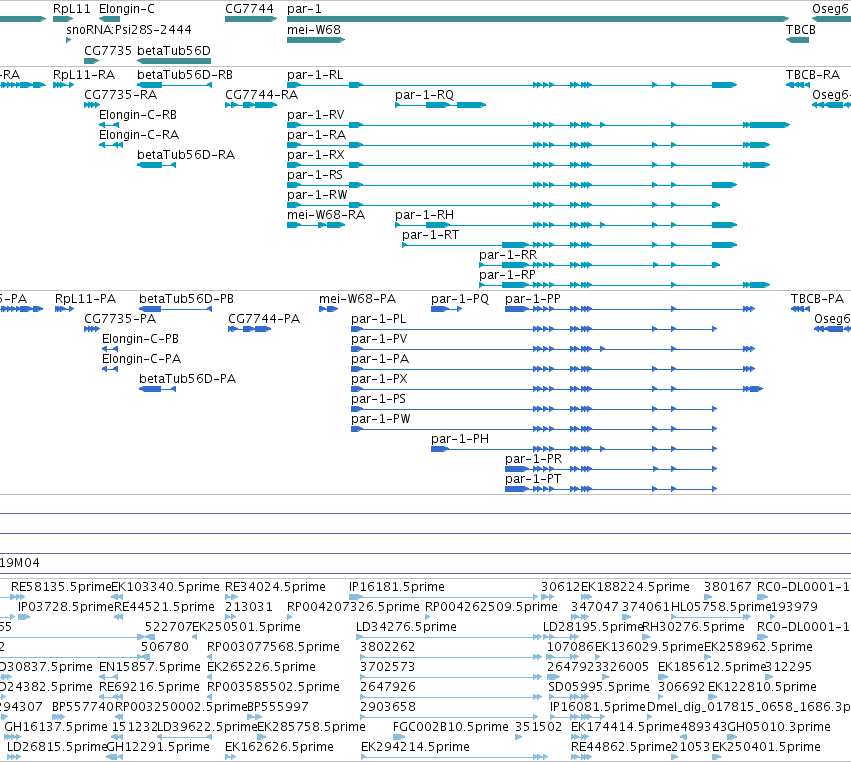Screen dimensions: 851x762
Task: Select protein CG7744-PA
Action: pyautogui.click(x=249, y=329)
